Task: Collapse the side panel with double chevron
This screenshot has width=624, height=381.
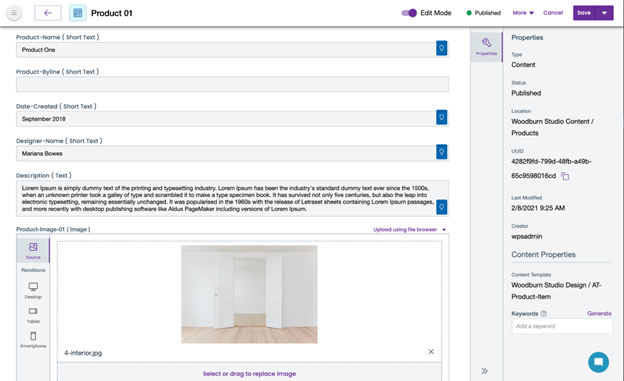Action: tap(484, 371)
